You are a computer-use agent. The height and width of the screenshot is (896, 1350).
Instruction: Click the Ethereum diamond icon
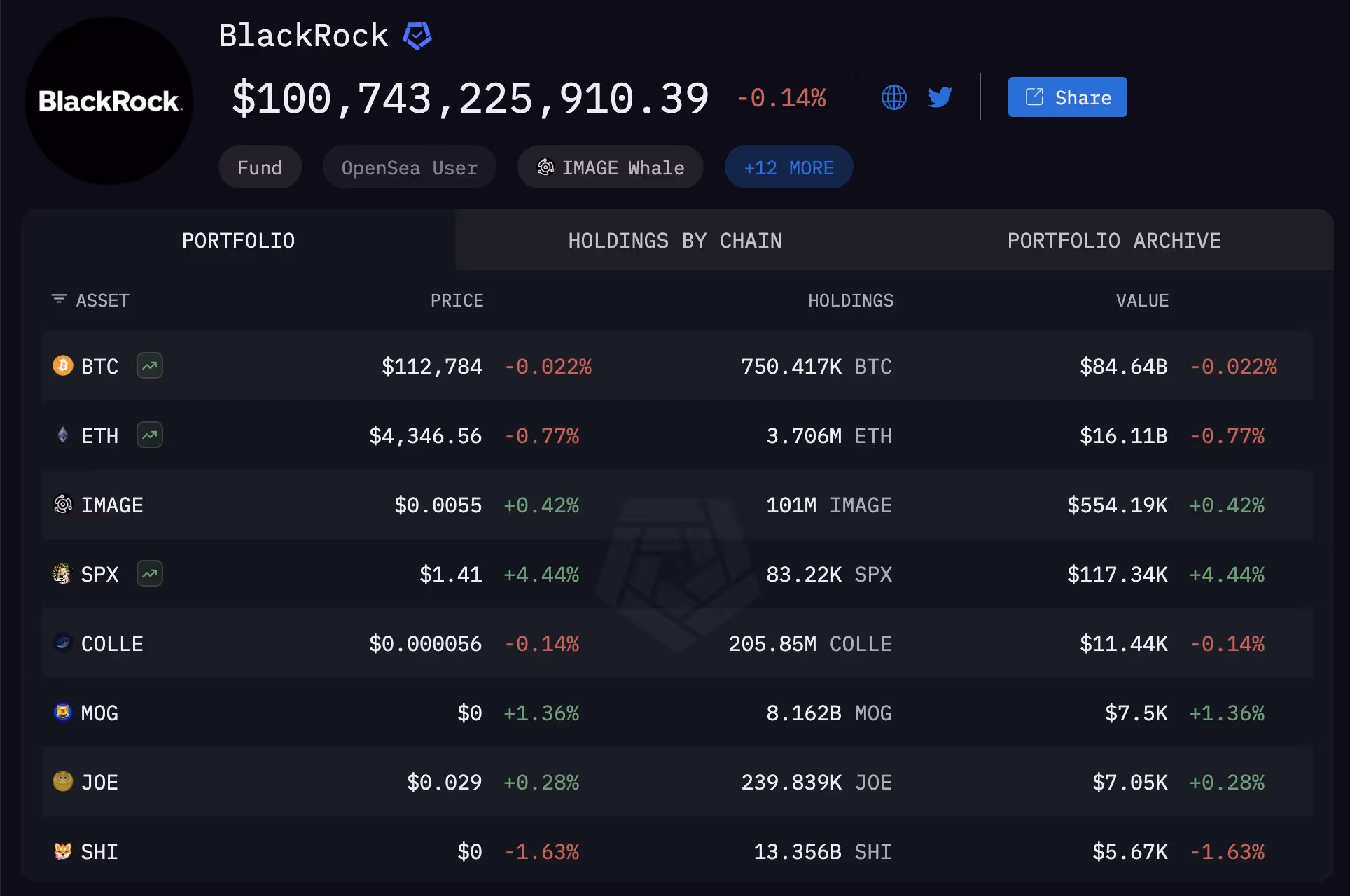click(x=63, y=435)
